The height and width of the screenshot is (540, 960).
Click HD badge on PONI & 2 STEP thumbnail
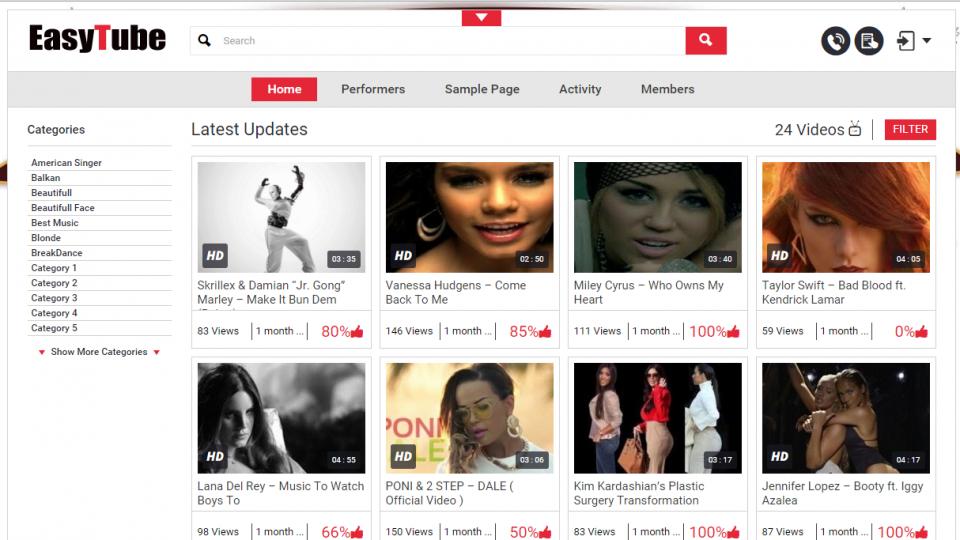tap(403, 456)
